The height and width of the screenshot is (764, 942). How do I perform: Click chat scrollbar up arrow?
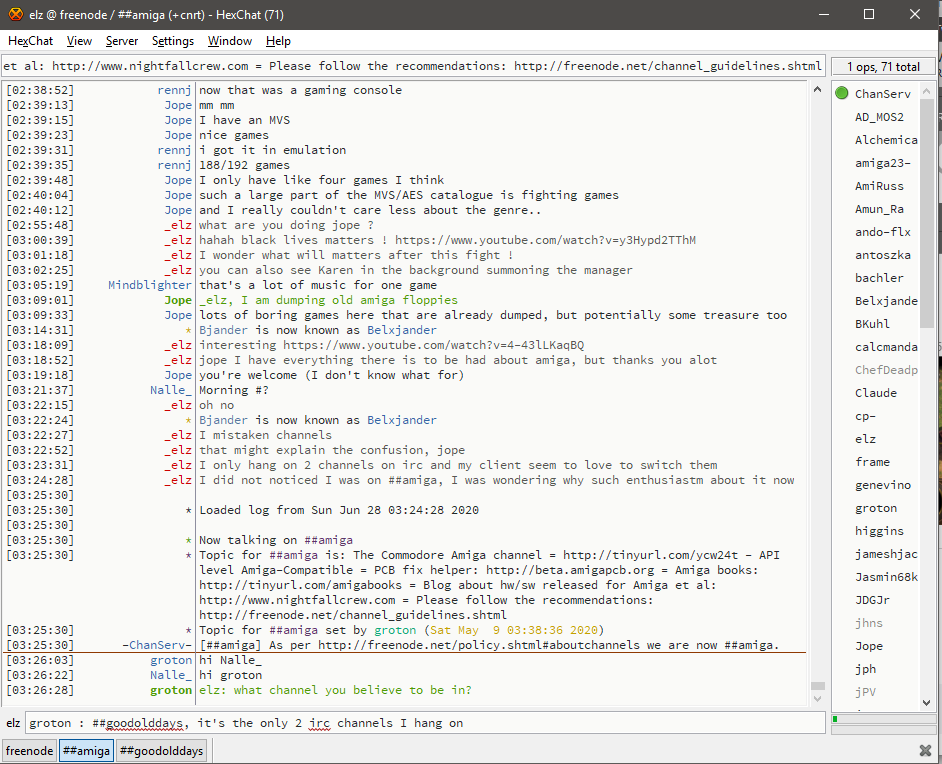point(817,89)
